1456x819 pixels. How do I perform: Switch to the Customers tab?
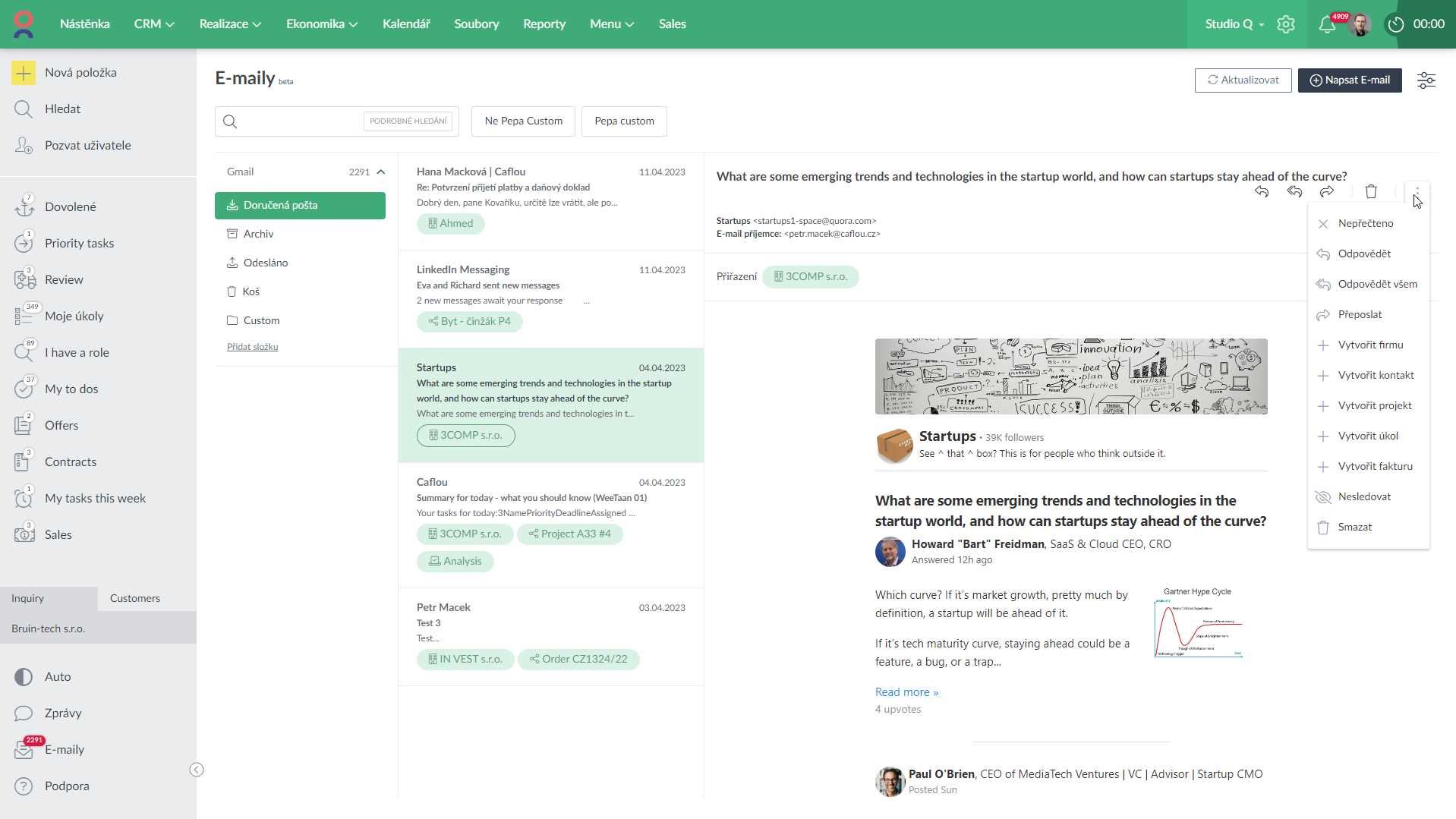(135, 598)
